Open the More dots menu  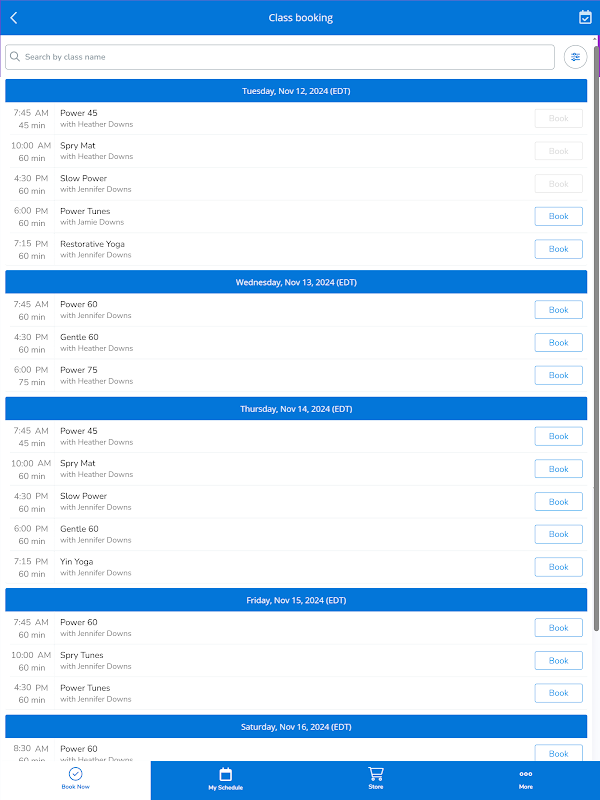[526, 774]
